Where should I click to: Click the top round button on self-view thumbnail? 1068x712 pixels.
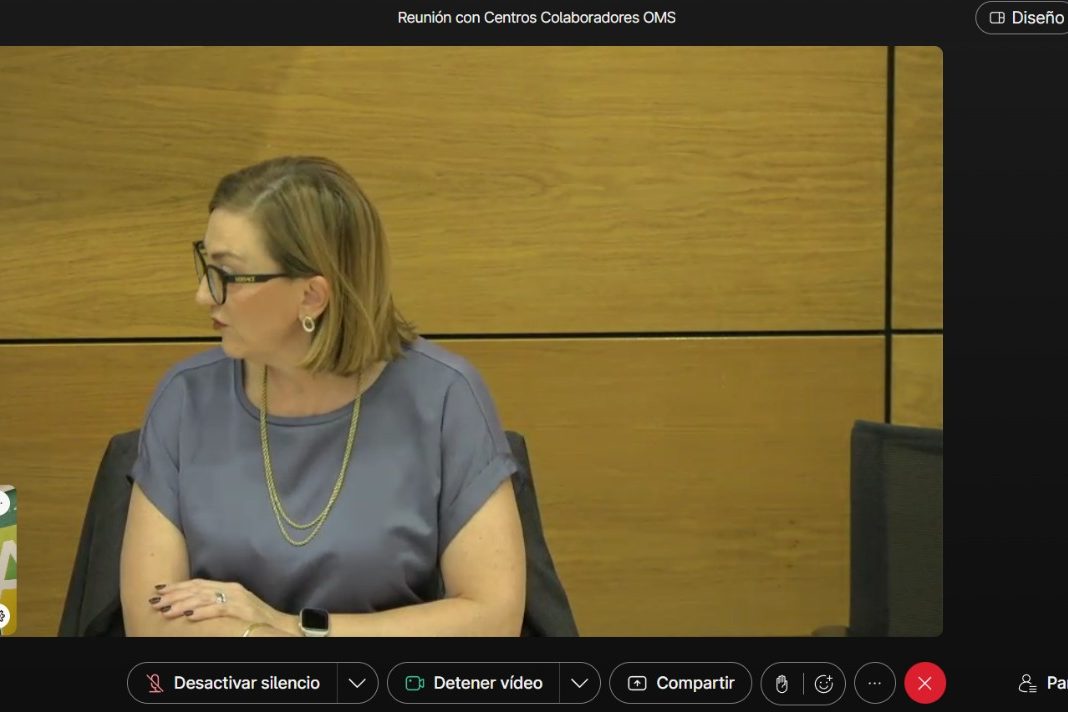pyautogui.click(x=3, y=503)
